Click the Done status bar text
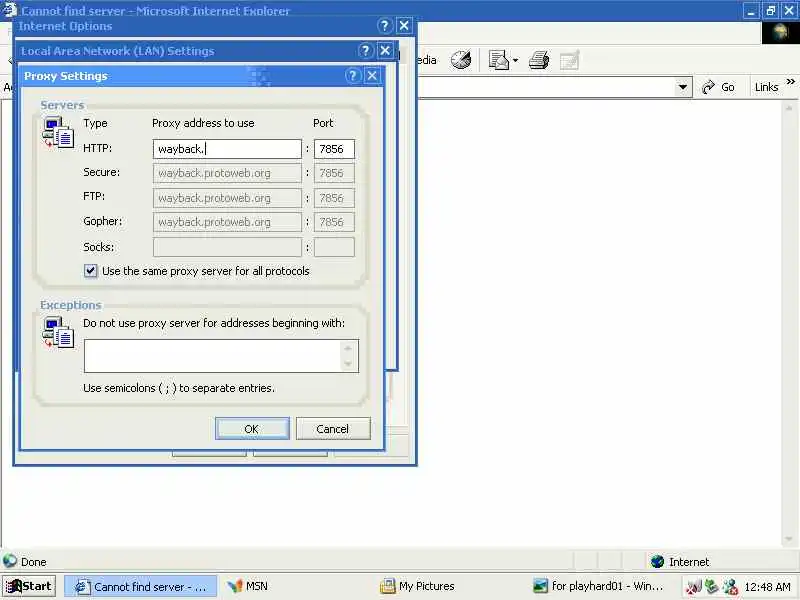The width and height of the screenshot is (800, 600). tap(34, 562)
